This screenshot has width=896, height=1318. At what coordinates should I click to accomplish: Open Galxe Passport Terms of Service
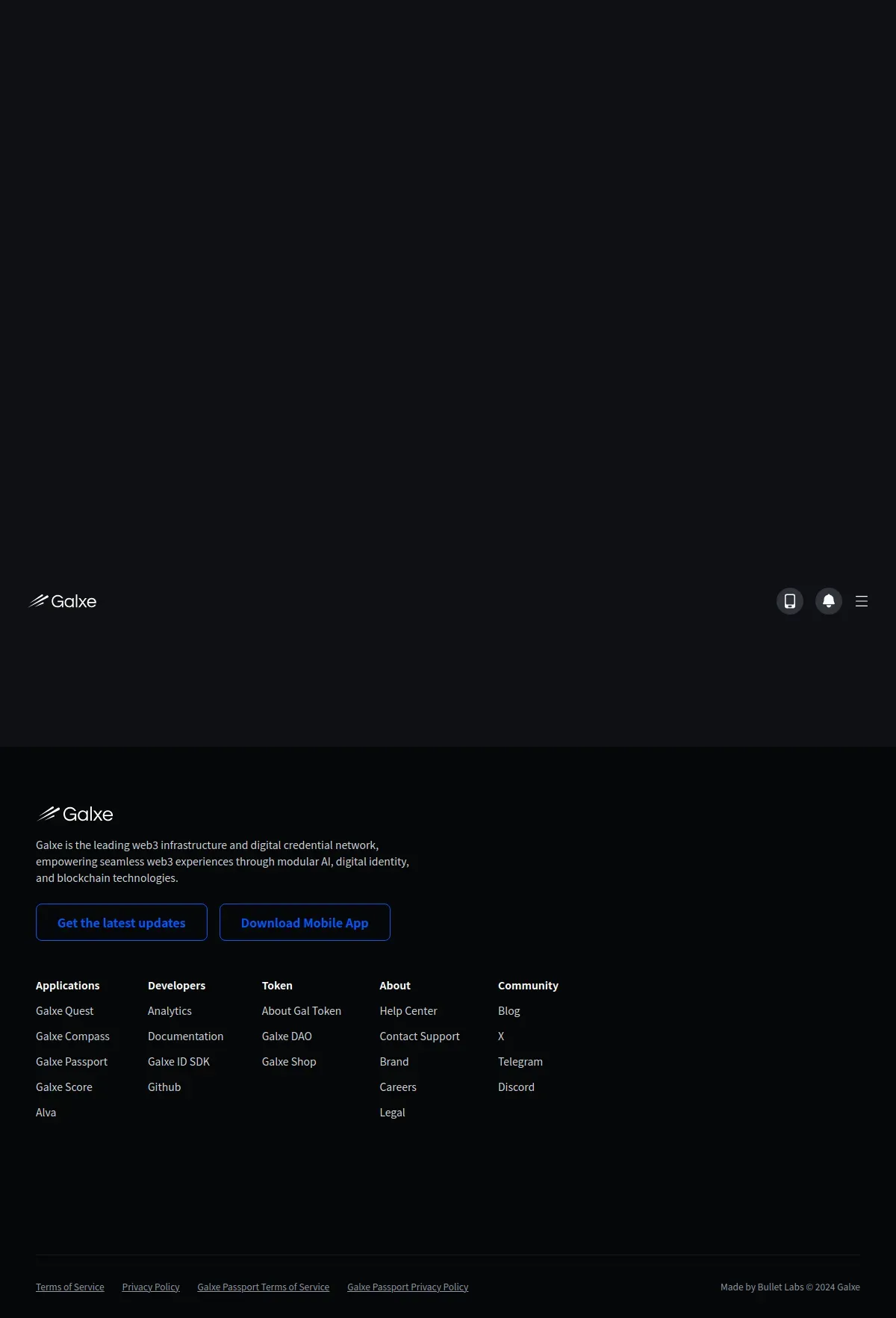click(x=264, y=1287)
